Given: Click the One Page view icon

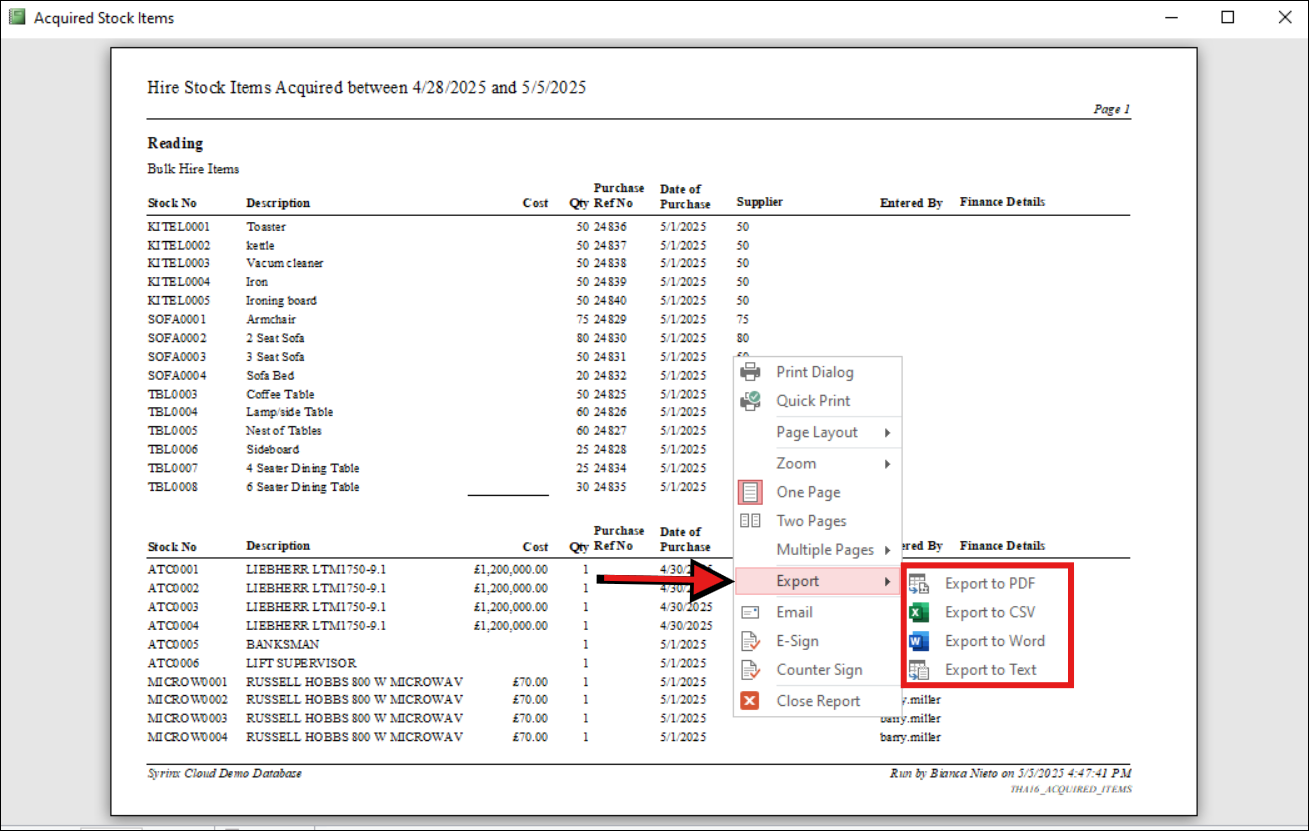Looking at the screenshot, I should (748, 491).
